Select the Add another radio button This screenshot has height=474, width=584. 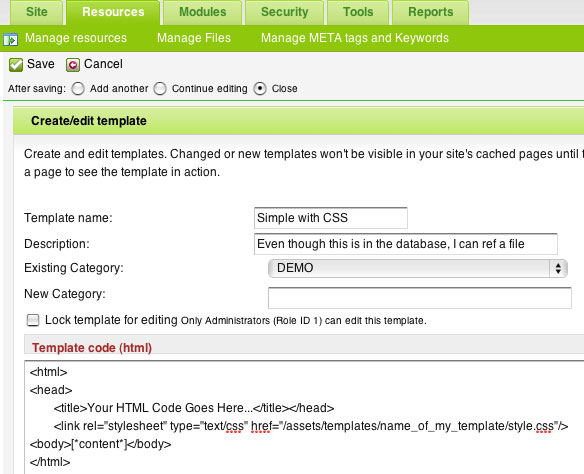tap(78, 89)
